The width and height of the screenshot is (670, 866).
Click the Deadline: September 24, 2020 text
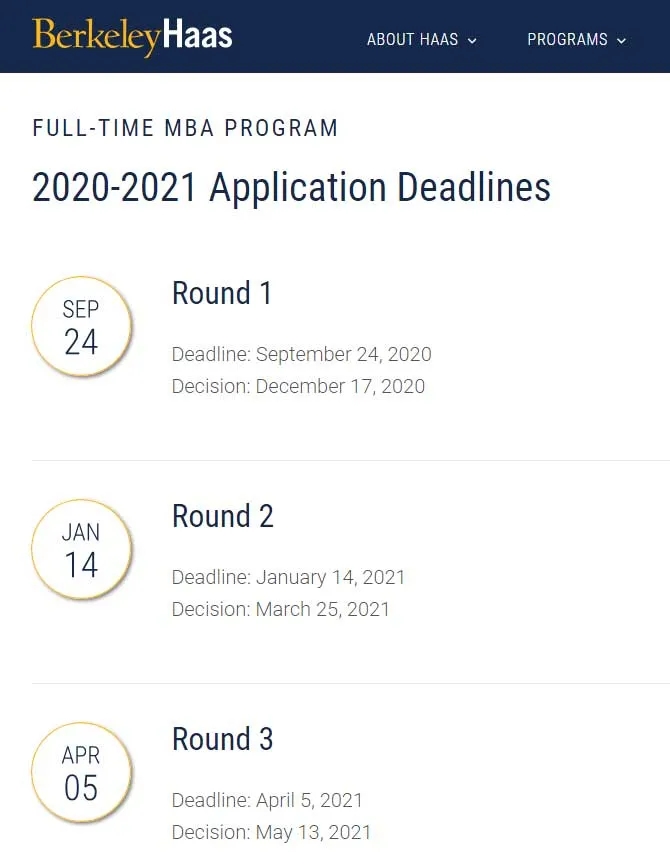point(302,354)
